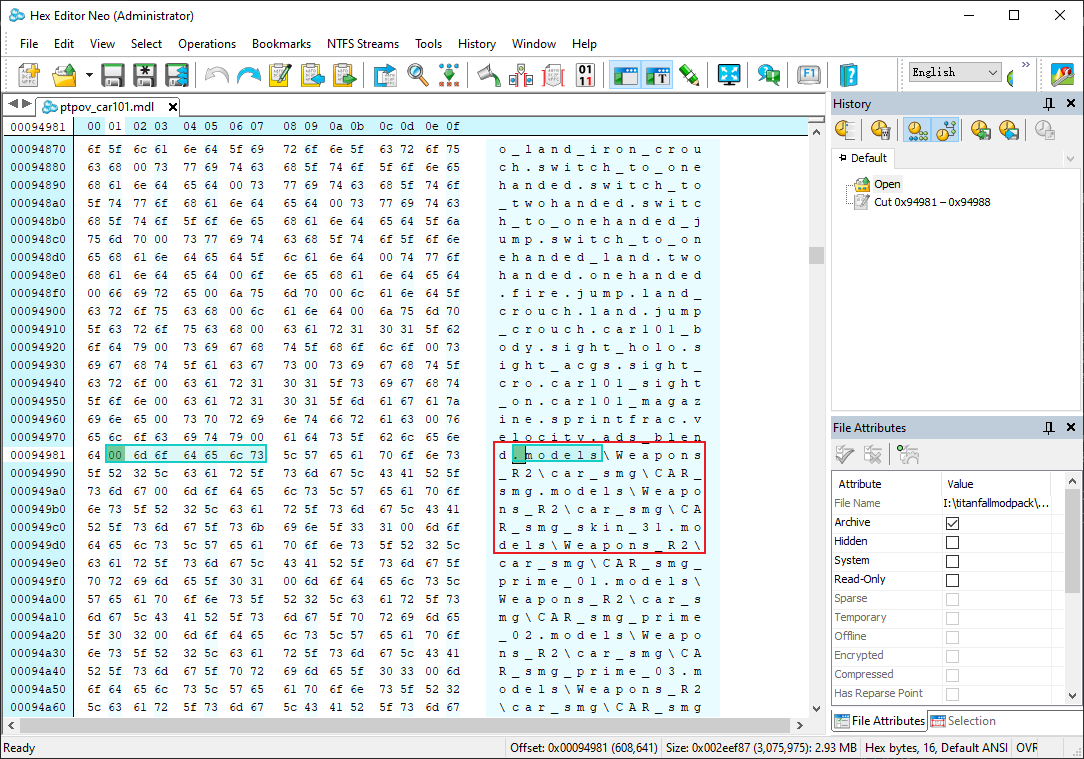Click the Fill bucket icon
Screen dimensions: 1084x759
(489, 75)
